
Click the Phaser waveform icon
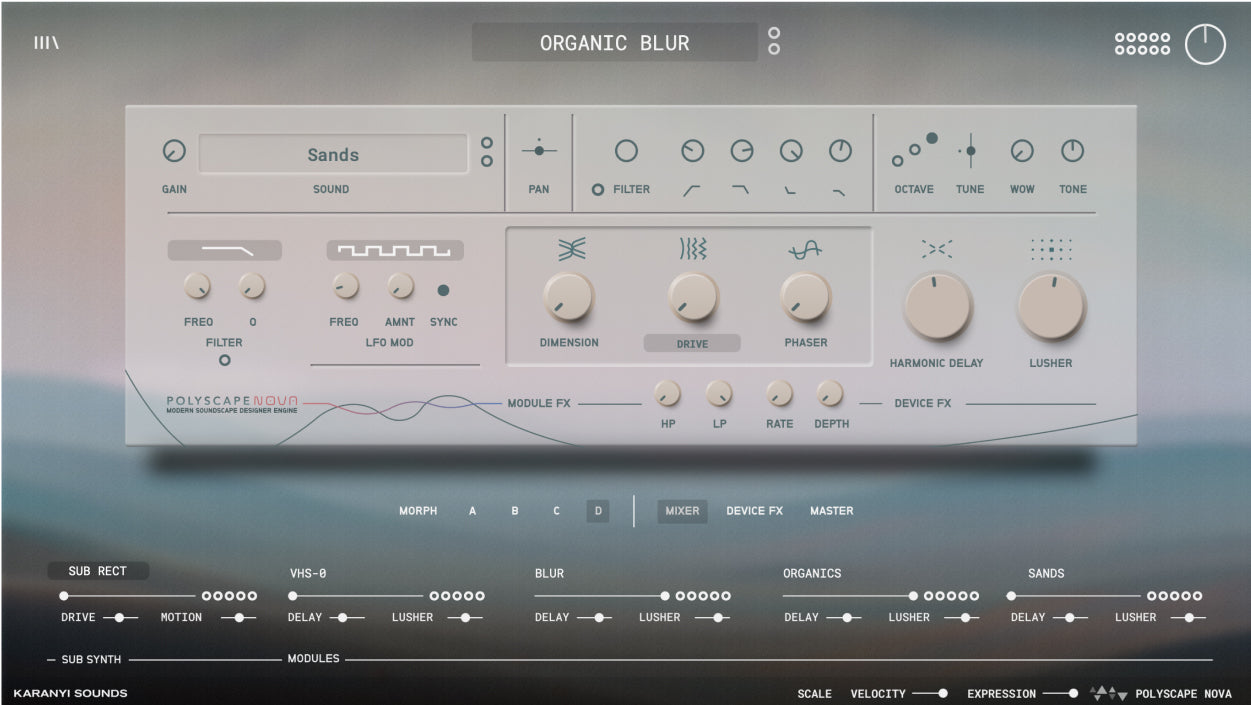click(805, 250)
